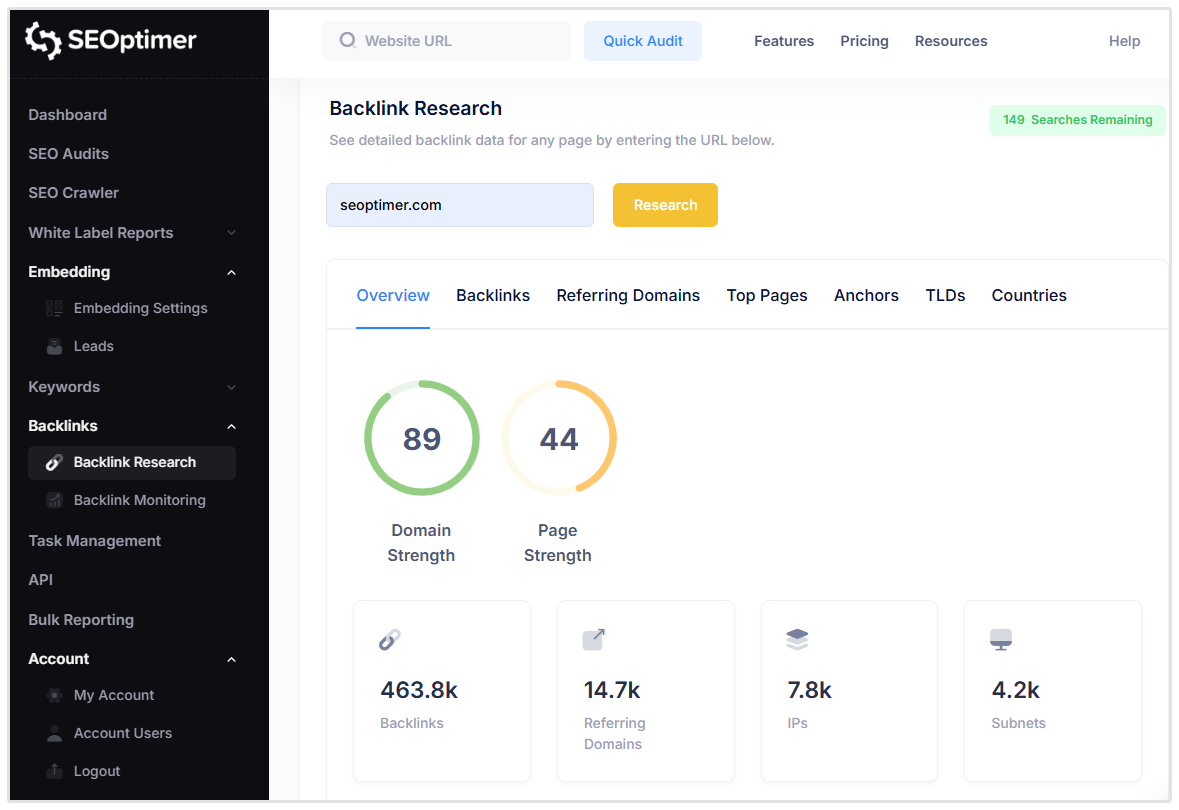This screenshot has height=810, width=1179.
Task: Click the Logout icon
Action: [x=54, y=771]
